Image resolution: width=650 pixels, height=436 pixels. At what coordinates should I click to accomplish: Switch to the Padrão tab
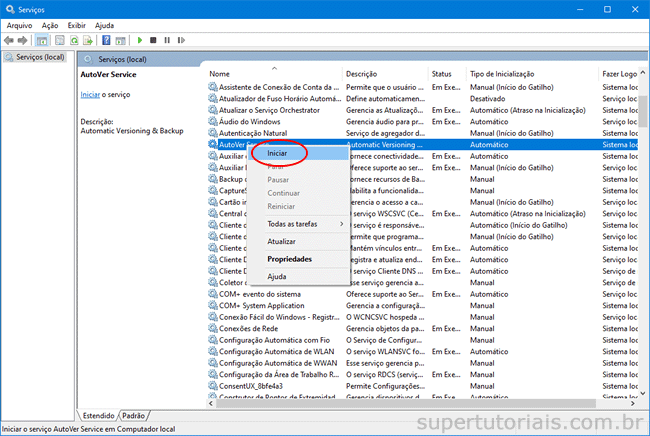pyautogui.click(x=135, y=414)
